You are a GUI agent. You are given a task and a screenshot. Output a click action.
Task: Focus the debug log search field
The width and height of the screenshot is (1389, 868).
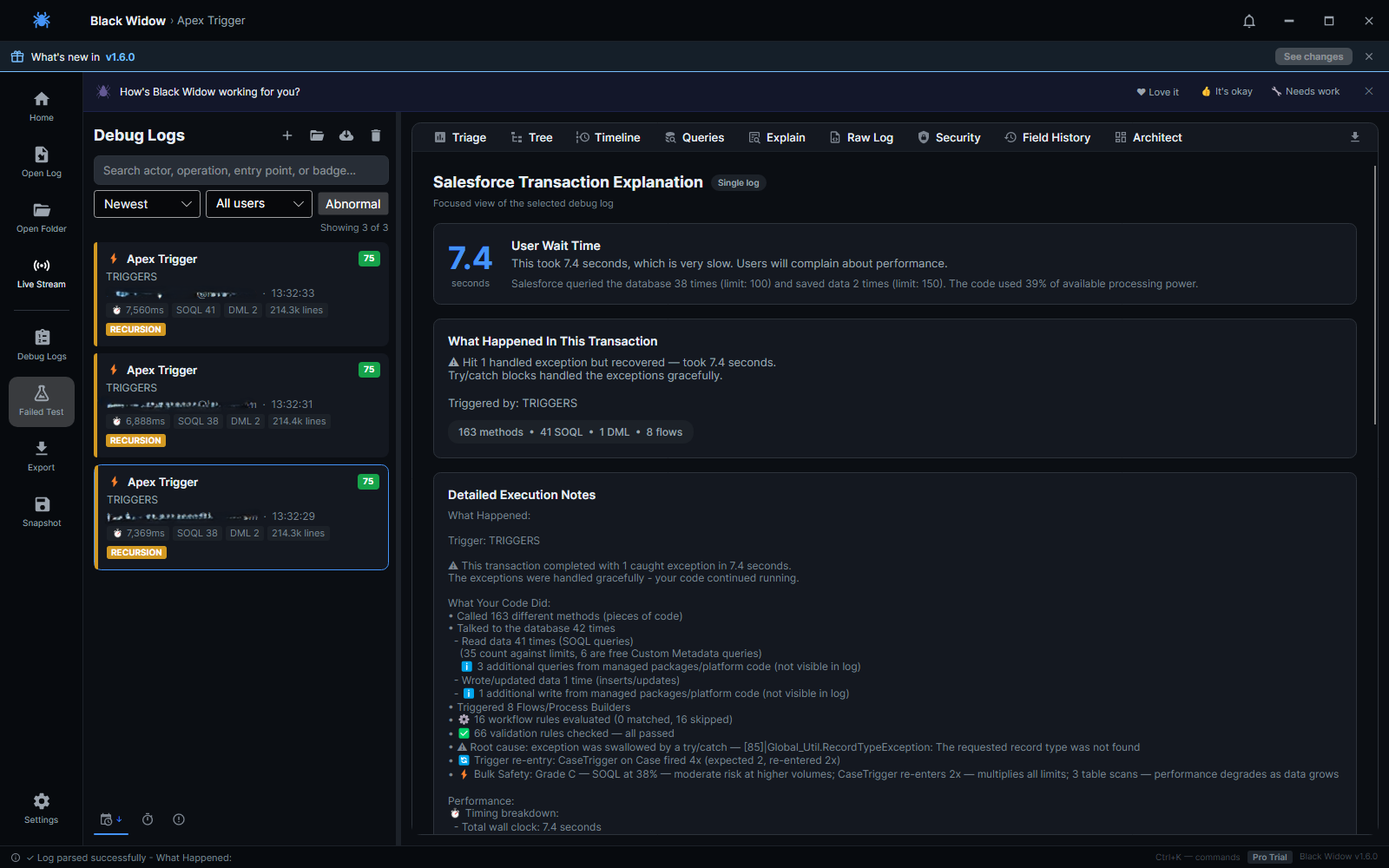coord(241,170)
